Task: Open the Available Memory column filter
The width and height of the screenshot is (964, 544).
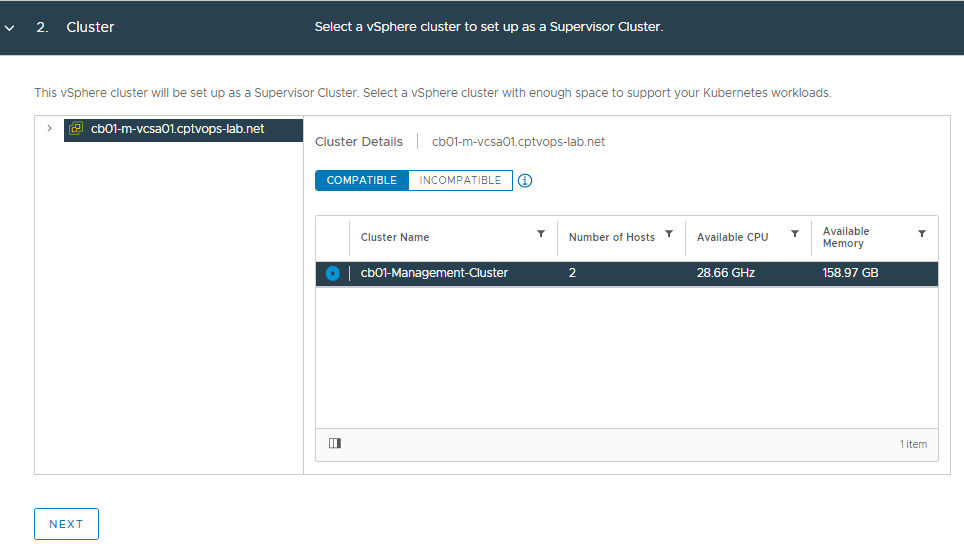Action: tap(922, 234)
